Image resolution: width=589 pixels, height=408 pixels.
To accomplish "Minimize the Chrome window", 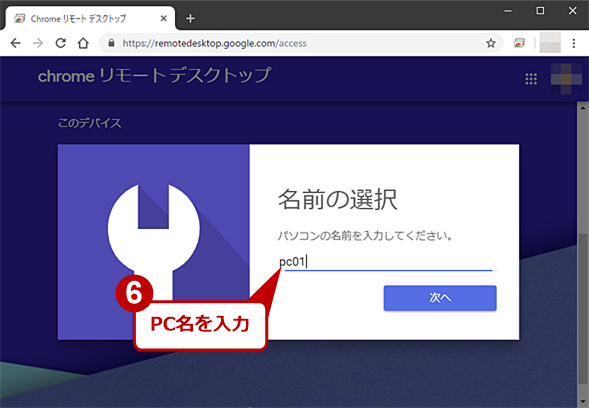I will pyautogui.click(x=508, y=11).
